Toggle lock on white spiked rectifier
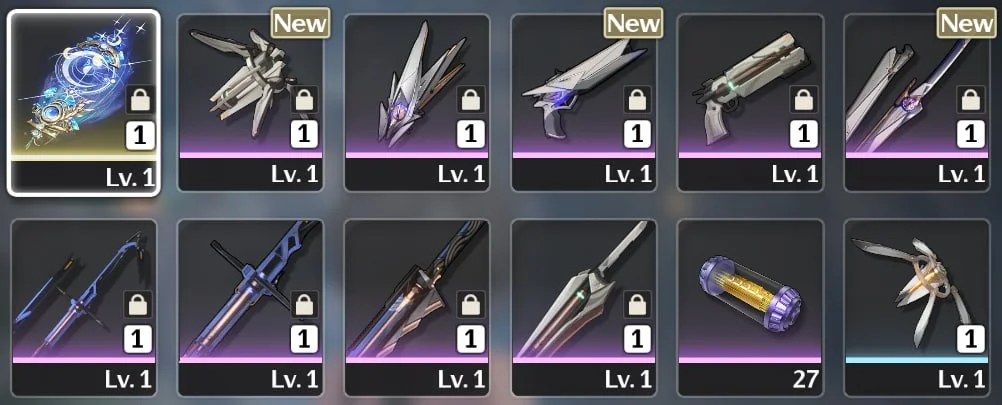Image resolution: width=1002 pixels, height=405 pixels. 472,100
